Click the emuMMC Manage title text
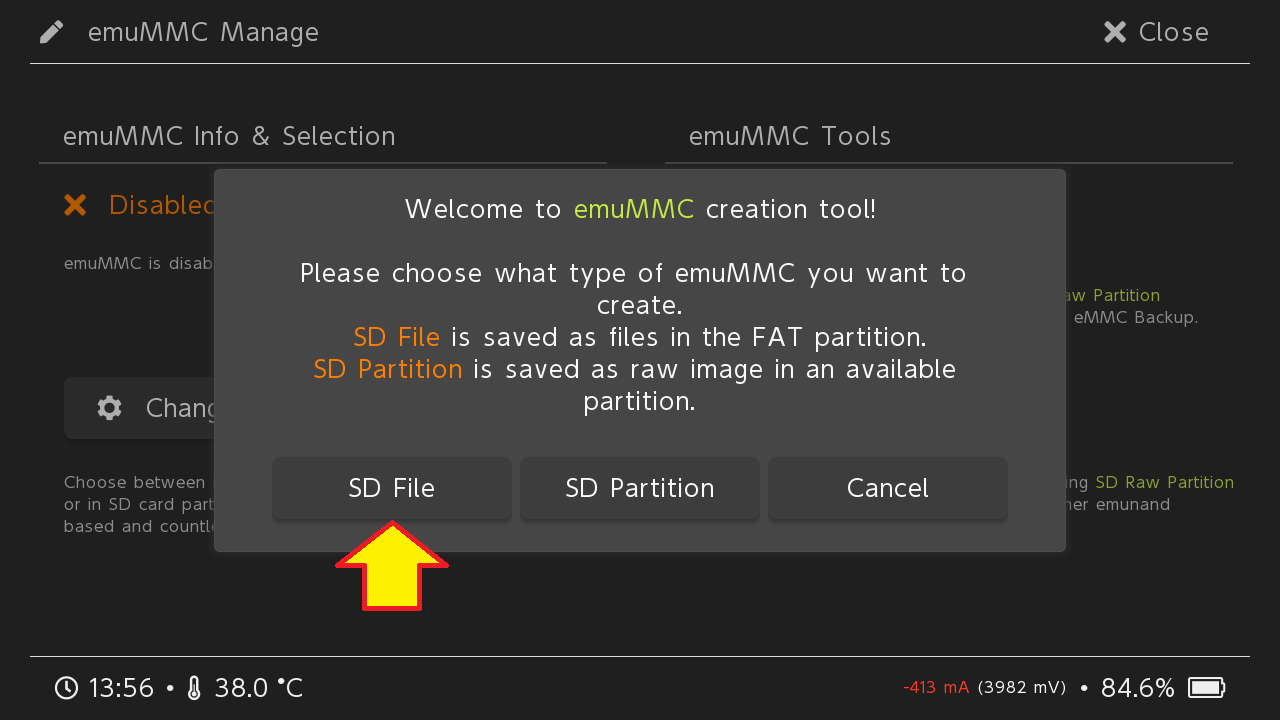This screenshot has width=1280, height=720. [203, 32]
